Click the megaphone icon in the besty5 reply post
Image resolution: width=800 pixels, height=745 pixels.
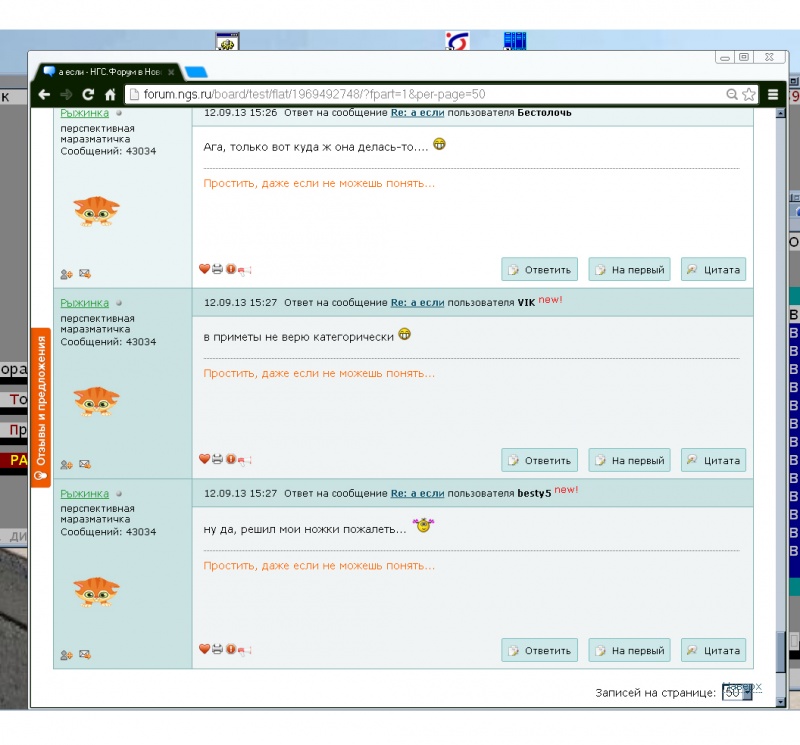tap(244, 650)
